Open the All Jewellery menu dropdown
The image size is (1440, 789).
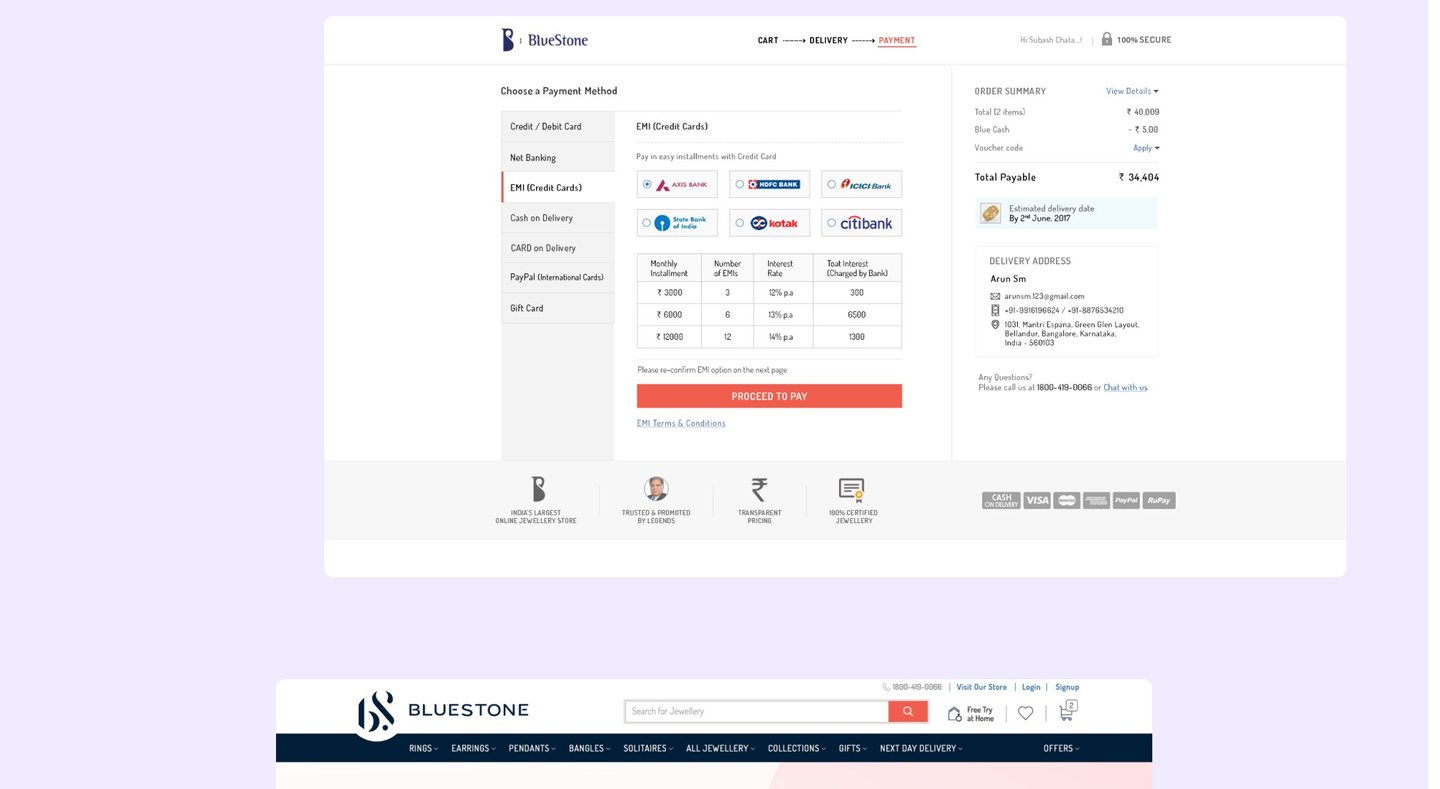721,748
